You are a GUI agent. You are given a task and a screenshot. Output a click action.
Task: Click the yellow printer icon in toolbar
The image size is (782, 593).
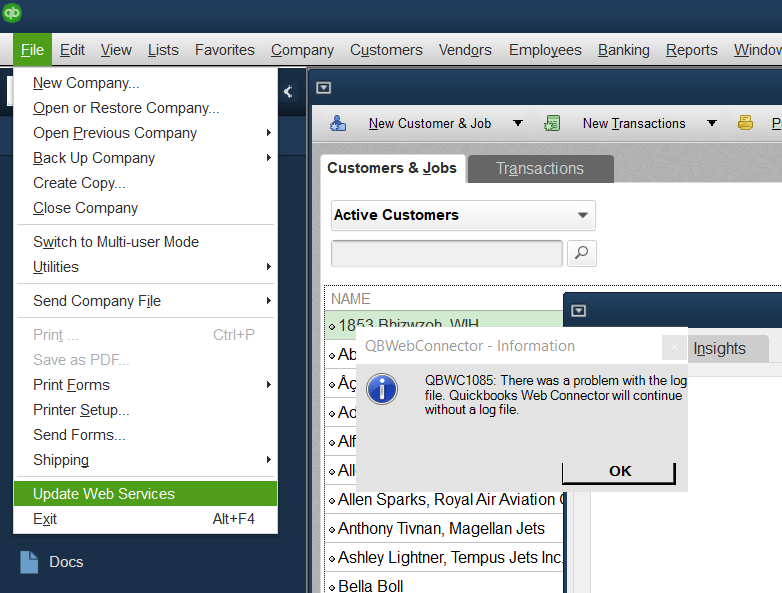tap(745, 122)
